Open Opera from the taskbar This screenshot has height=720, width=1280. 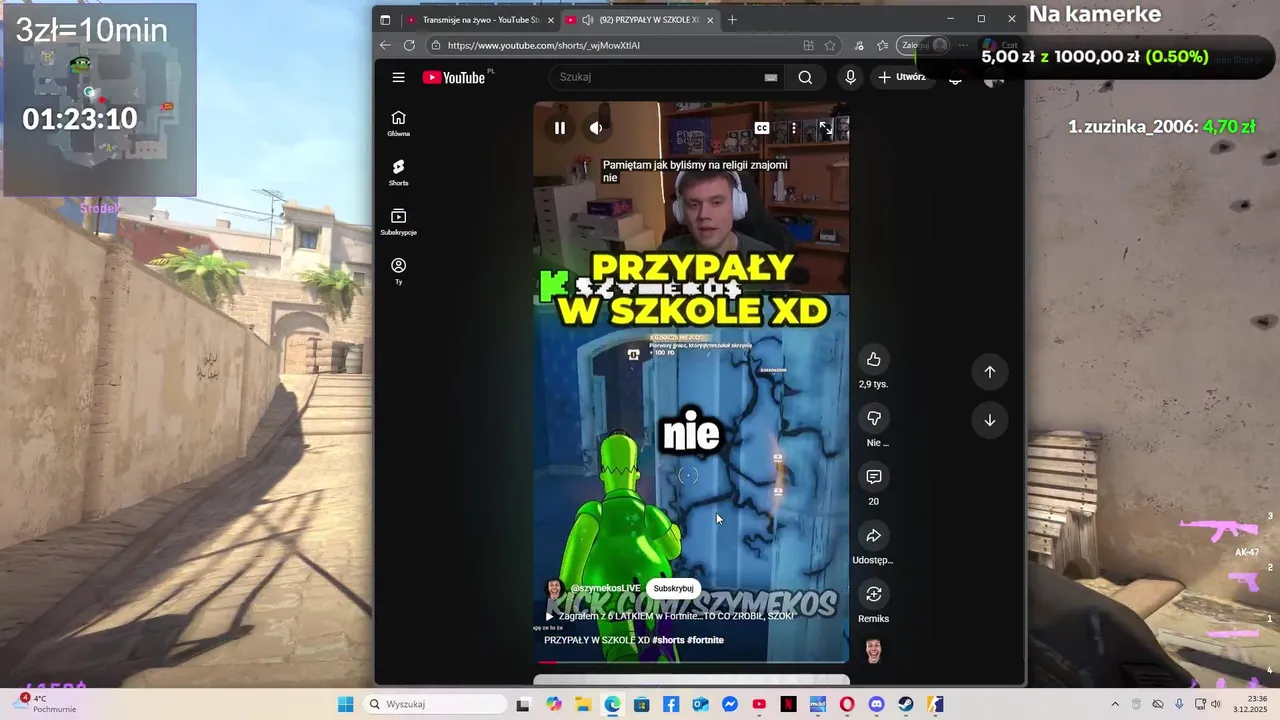847,704
